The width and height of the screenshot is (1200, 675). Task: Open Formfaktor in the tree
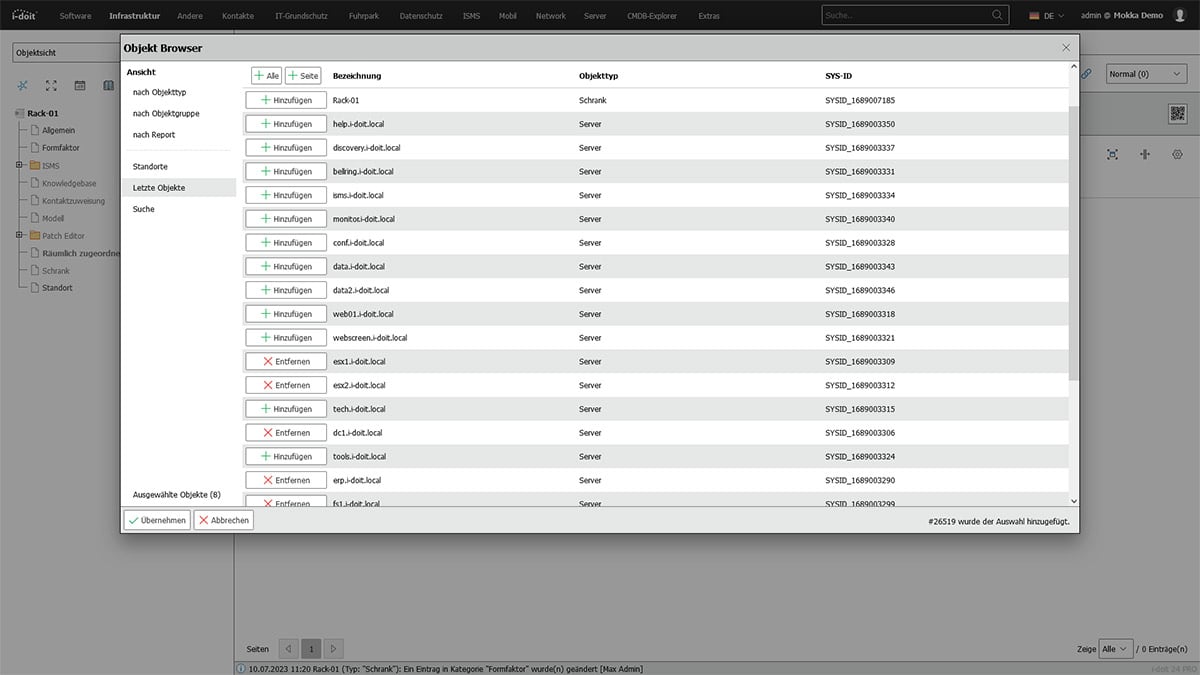(x=61, y=148)
